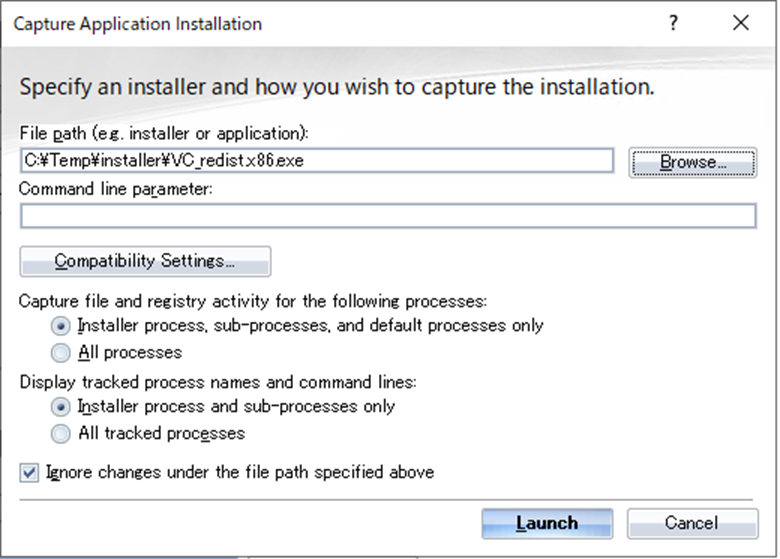Choose Installer process and sub-processes only
Screen dimensions: 780x559
pos(61,407)
